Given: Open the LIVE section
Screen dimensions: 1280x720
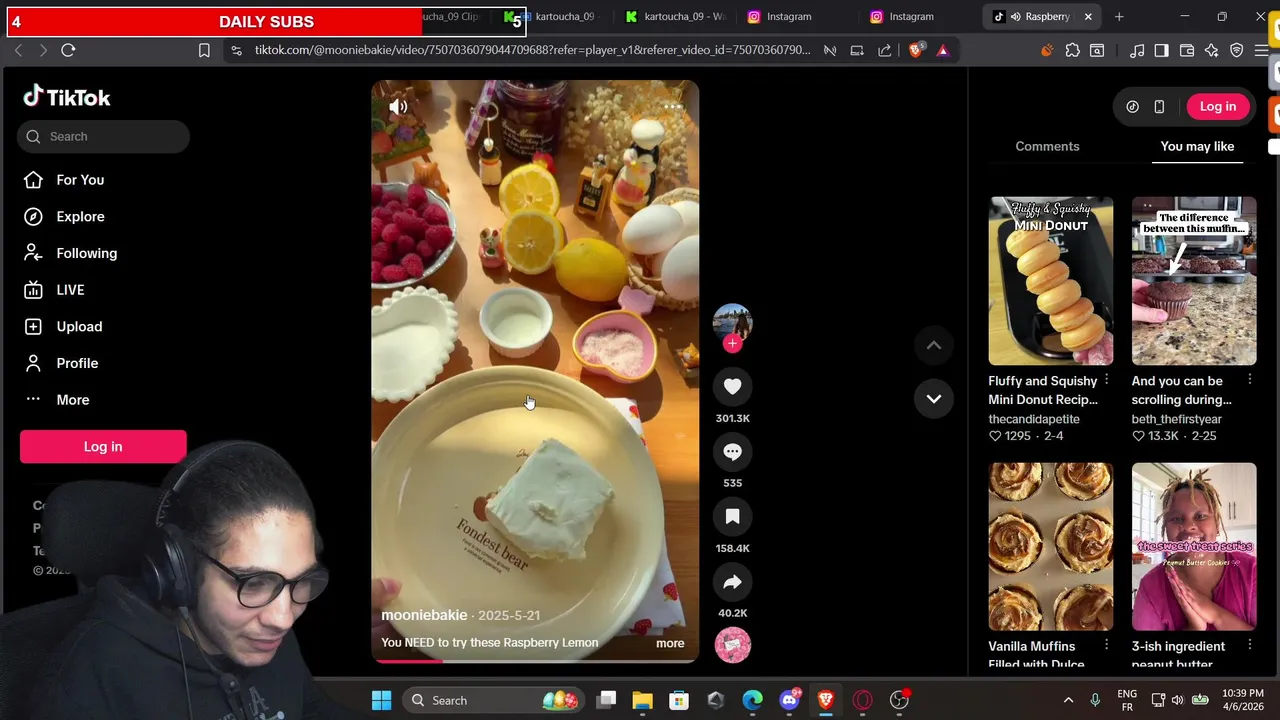Looking at the screenshot, I should [x=70, y=290].
